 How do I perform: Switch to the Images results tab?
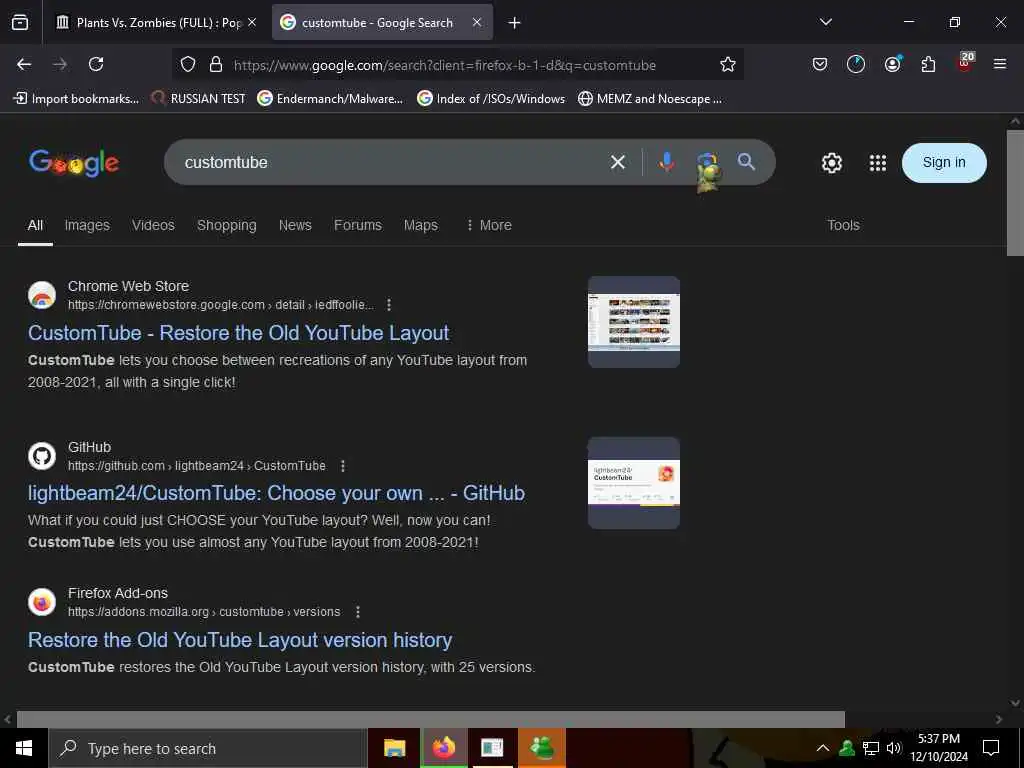pos(87,225)
